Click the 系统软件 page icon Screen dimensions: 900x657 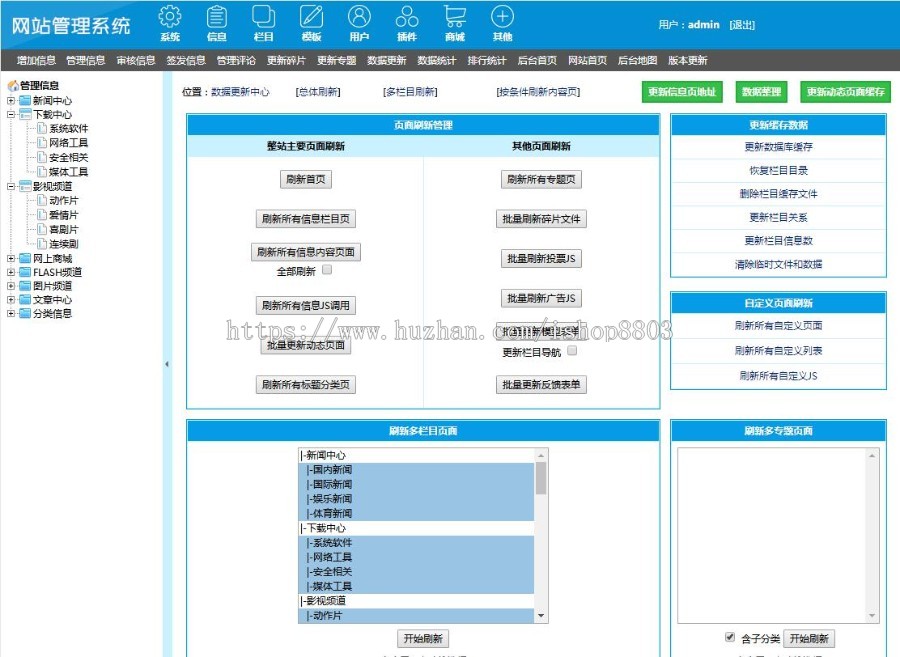pos(41,129)
